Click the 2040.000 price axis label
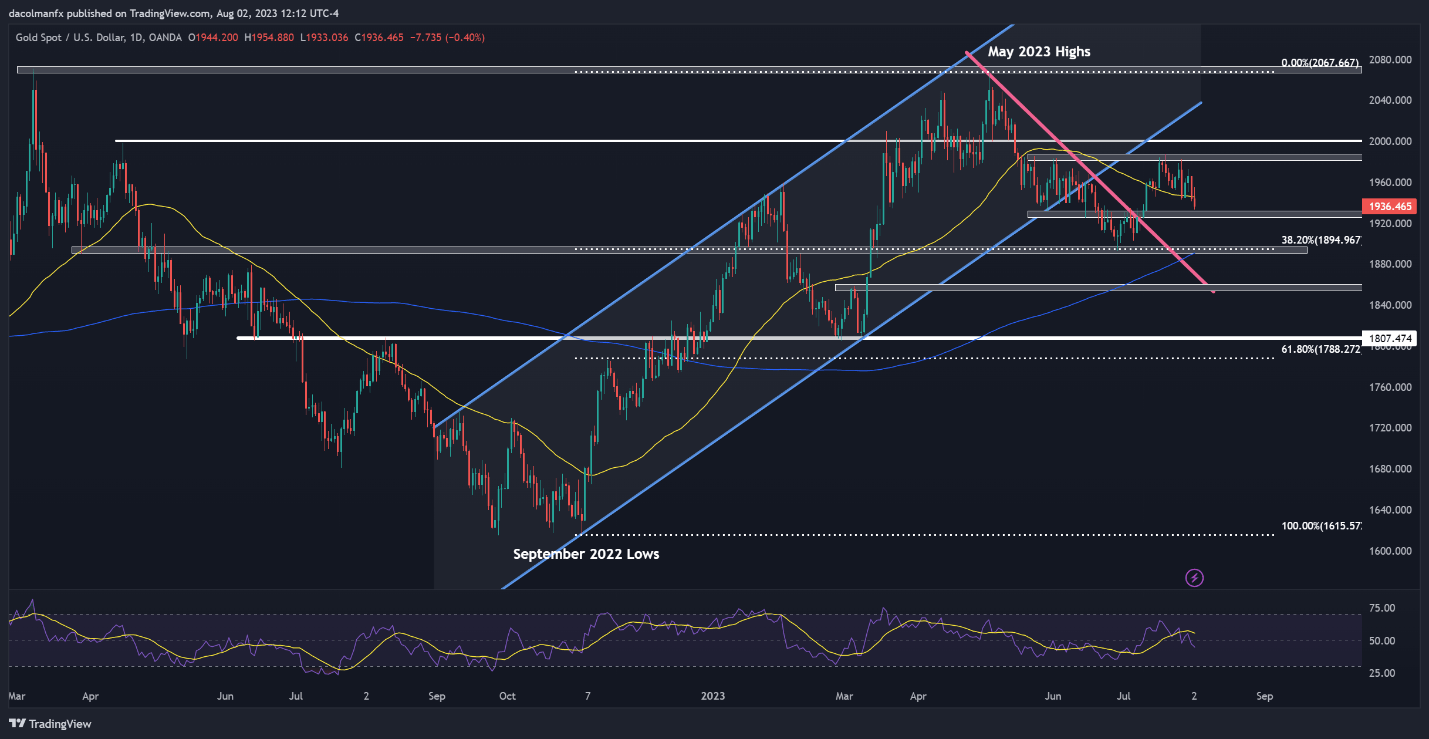Image resolution: width=1429 pixels, height=739 pixels. coord(1390,100)
